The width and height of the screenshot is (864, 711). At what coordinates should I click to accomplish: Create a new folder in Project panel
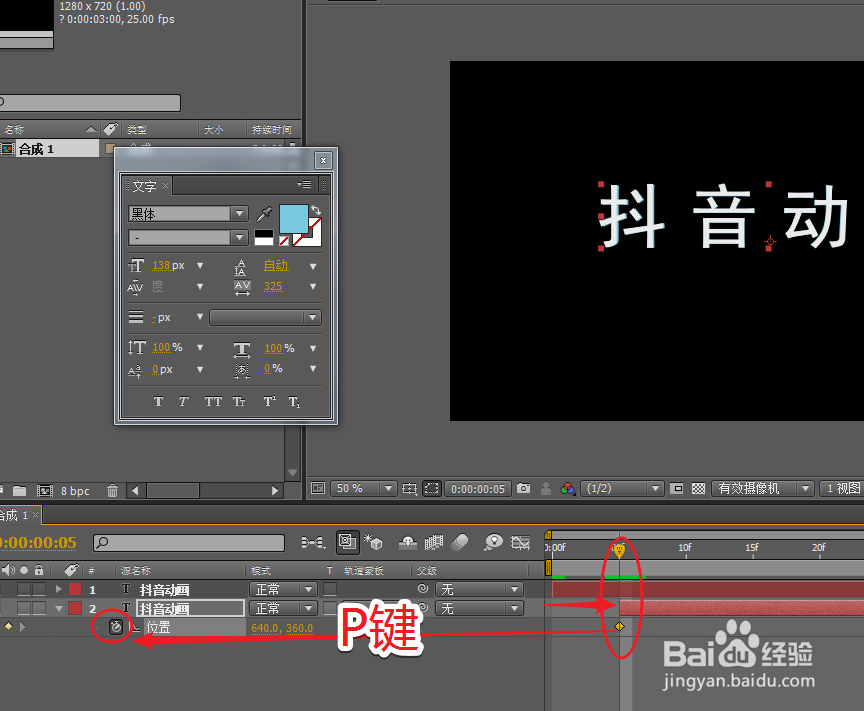click(20, 491)
